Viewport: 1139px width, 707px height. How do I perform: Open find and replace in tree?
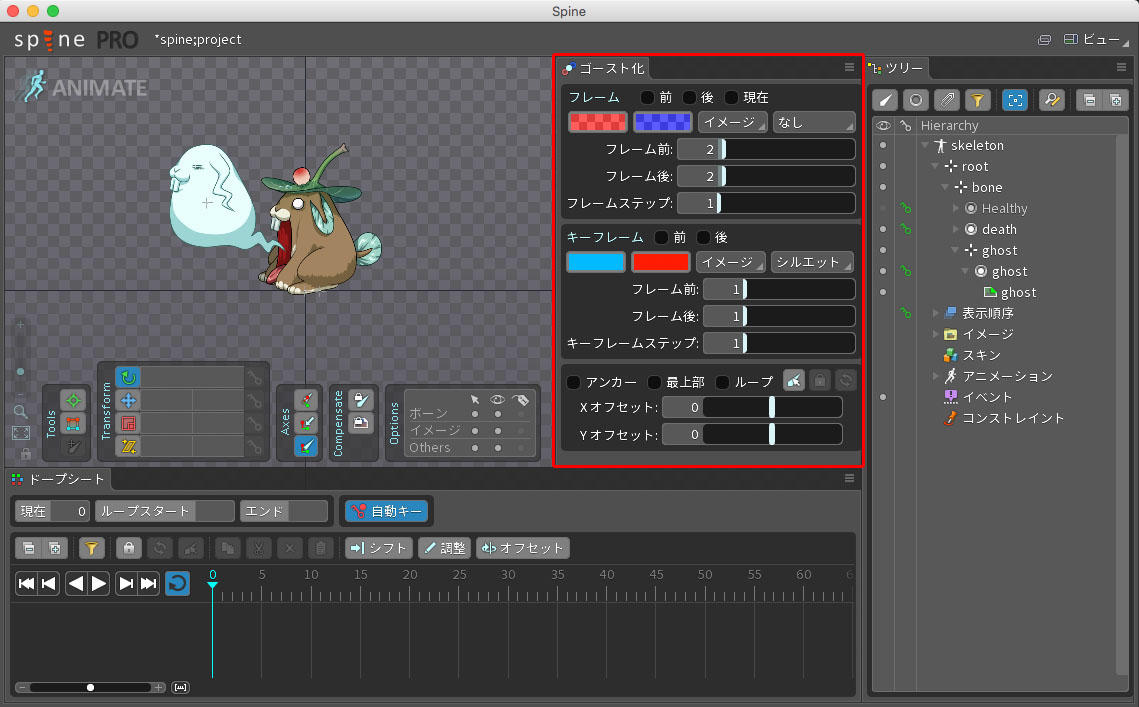coord(1052,100)
